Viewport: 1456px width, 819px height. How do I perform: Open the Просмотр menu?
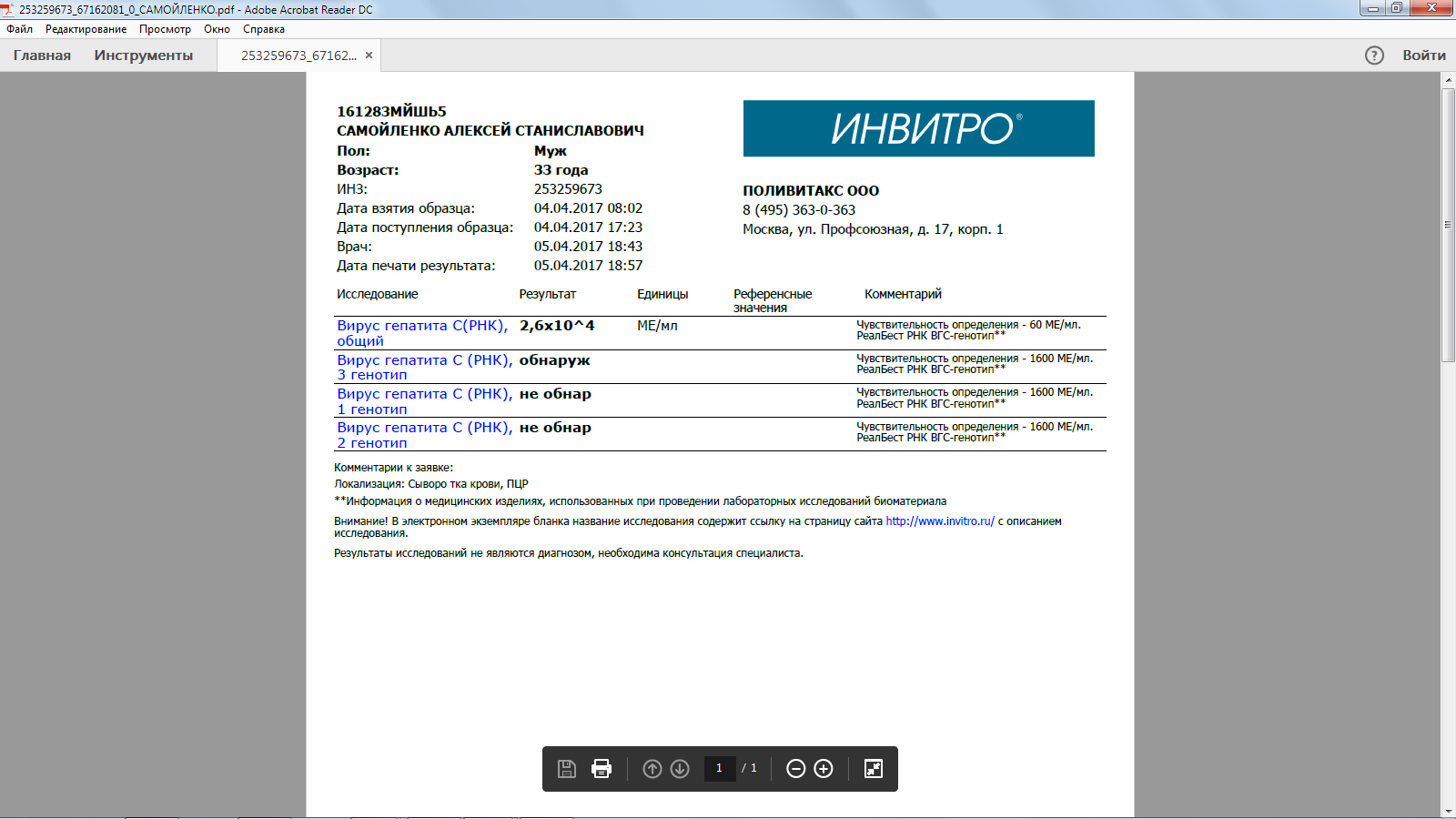pos(165,29)
